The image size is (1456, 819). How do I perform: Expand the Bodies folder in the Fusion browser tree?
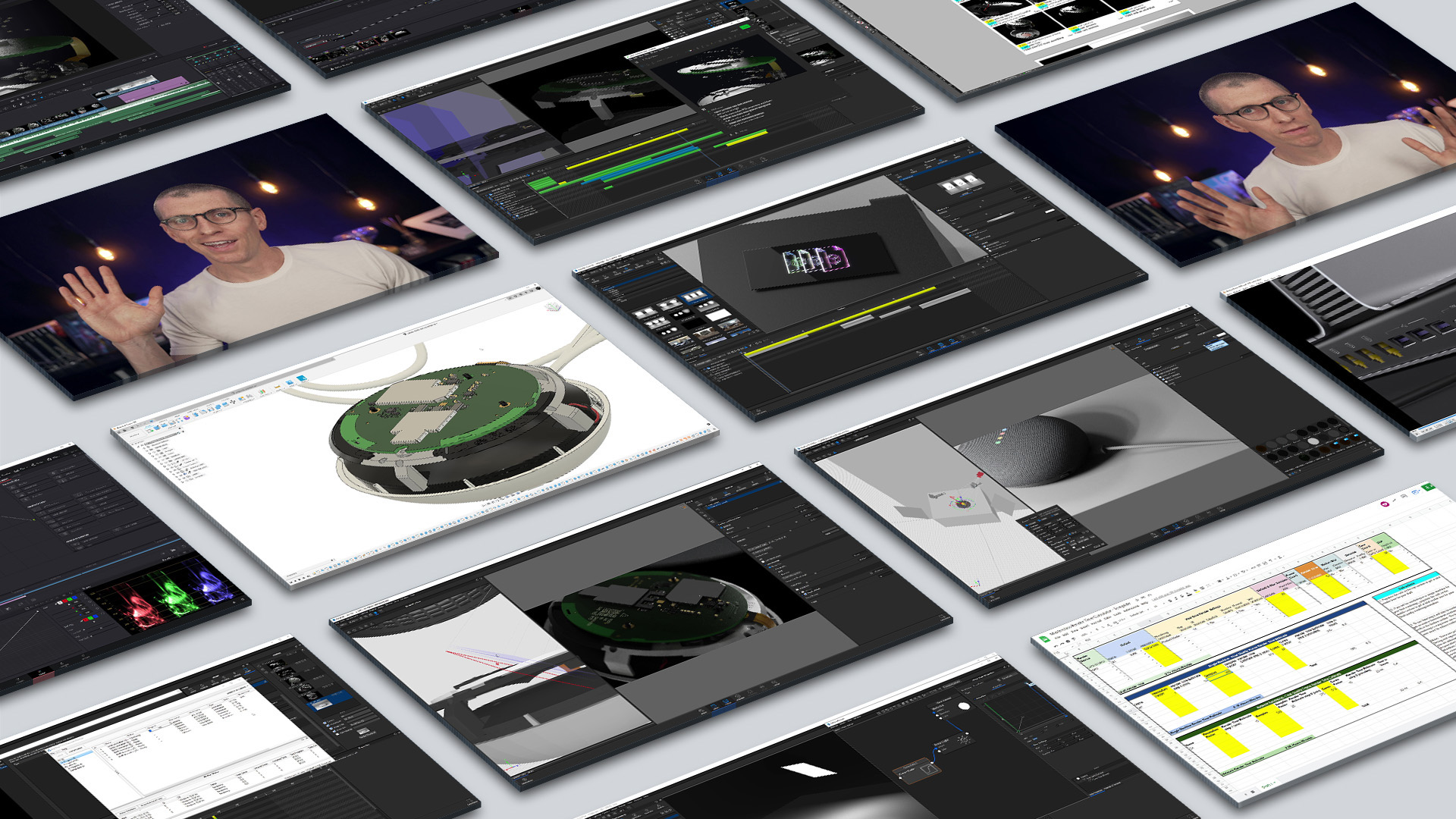(x=156, y=453)
